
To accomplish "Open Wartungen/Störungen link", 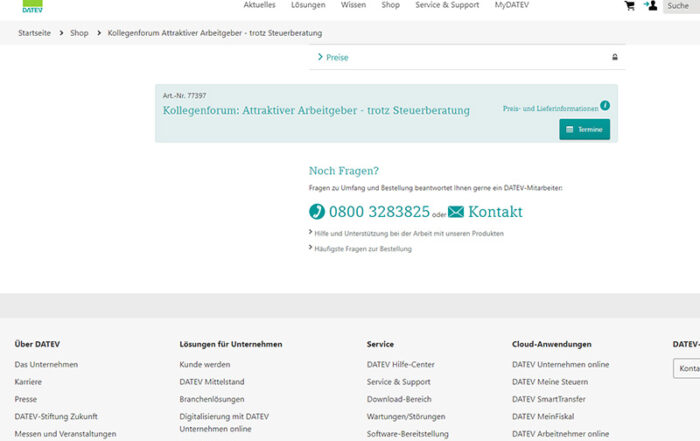I will 406,416.
